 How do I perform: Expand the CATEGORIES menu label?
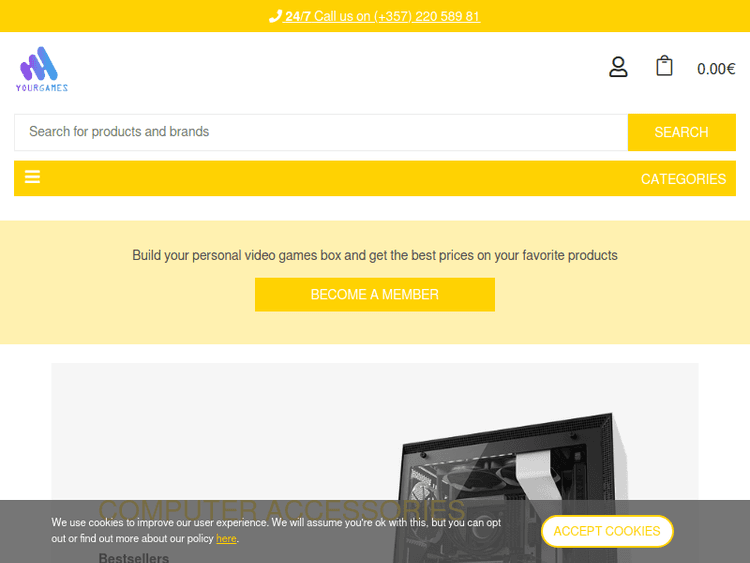pyautogui.click(x=683, y=179)
